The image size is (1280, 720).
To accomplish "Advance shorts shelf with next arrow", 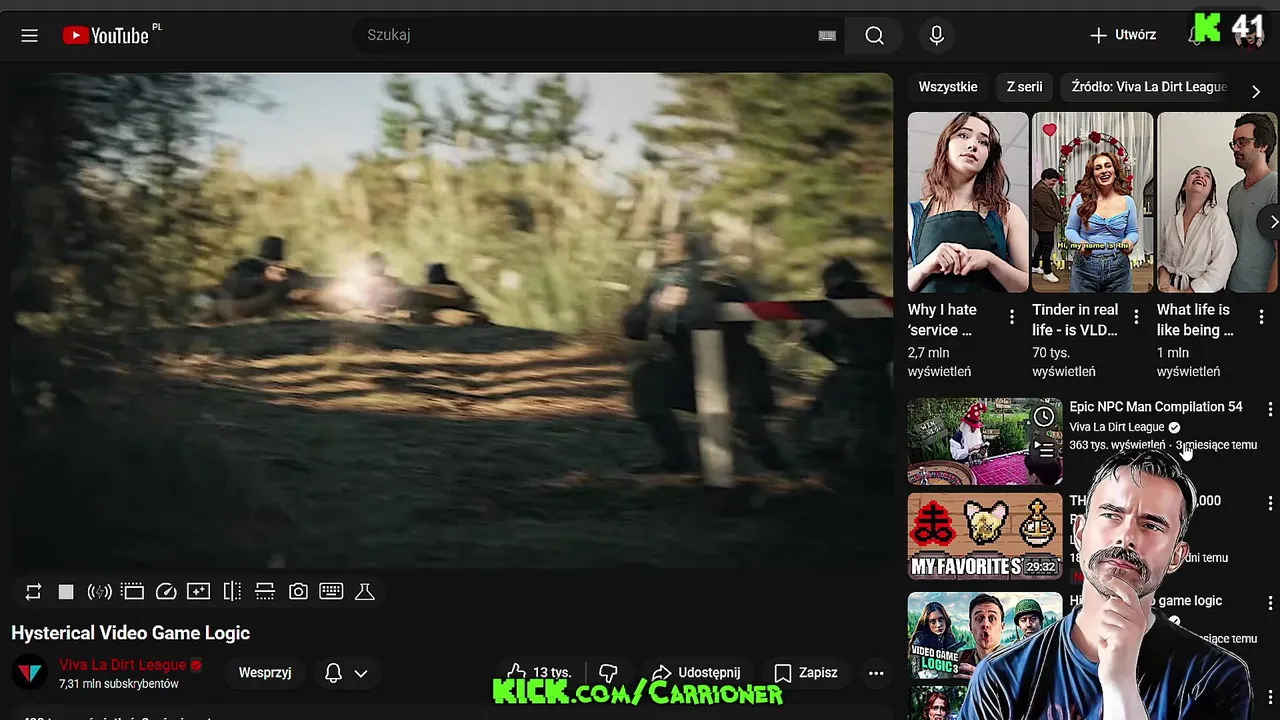I will 1271,221.
